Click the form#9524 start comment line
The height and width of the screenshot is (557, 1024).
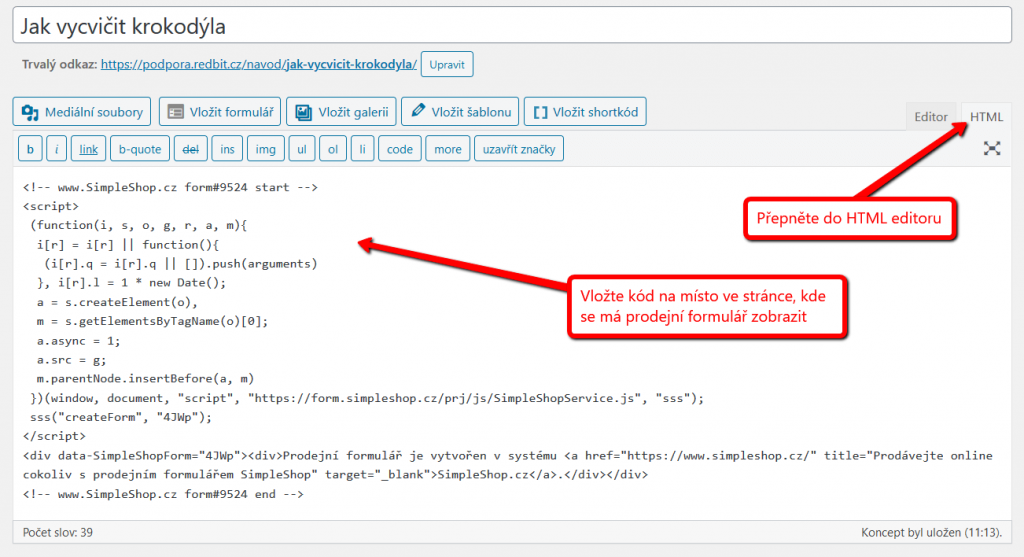click(x=170, y=187)
